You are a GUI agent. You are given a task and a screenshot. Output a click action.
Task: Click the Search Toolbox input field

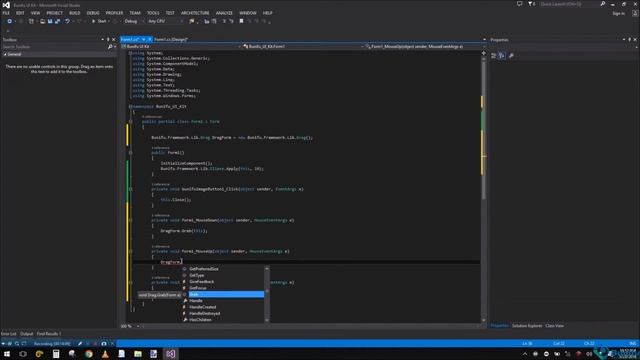(x=54, y=47)
